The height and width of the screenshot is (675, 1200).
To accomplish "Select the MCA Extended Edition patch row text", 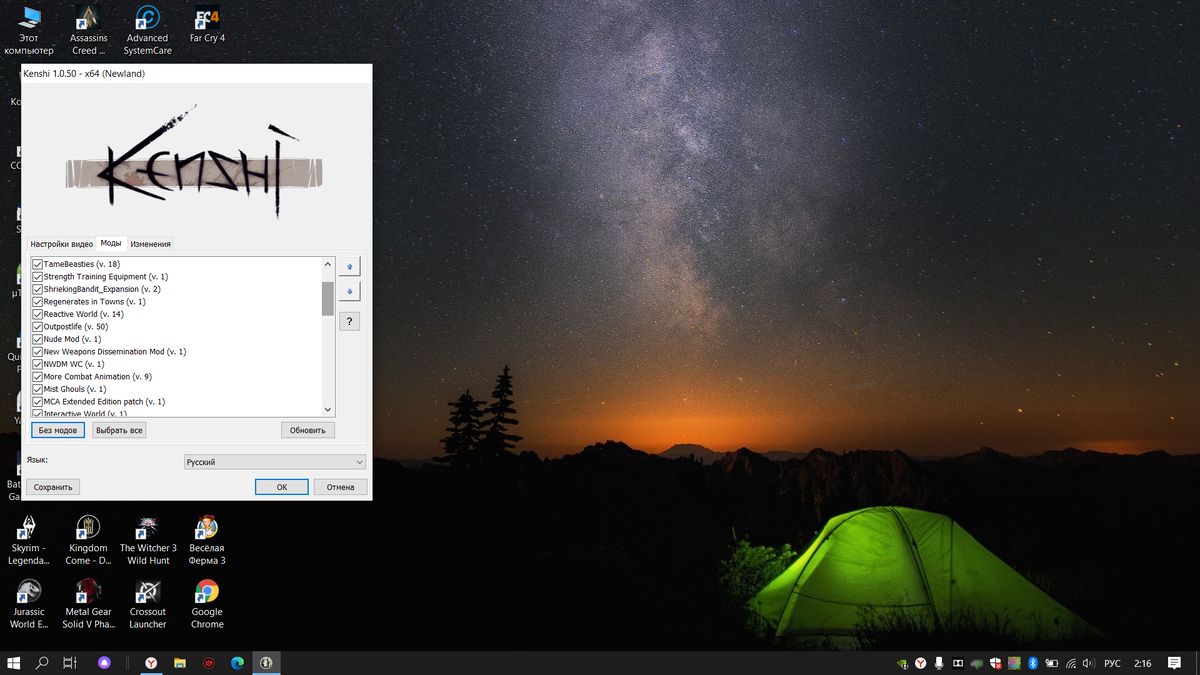I will (x=105, y=402).
